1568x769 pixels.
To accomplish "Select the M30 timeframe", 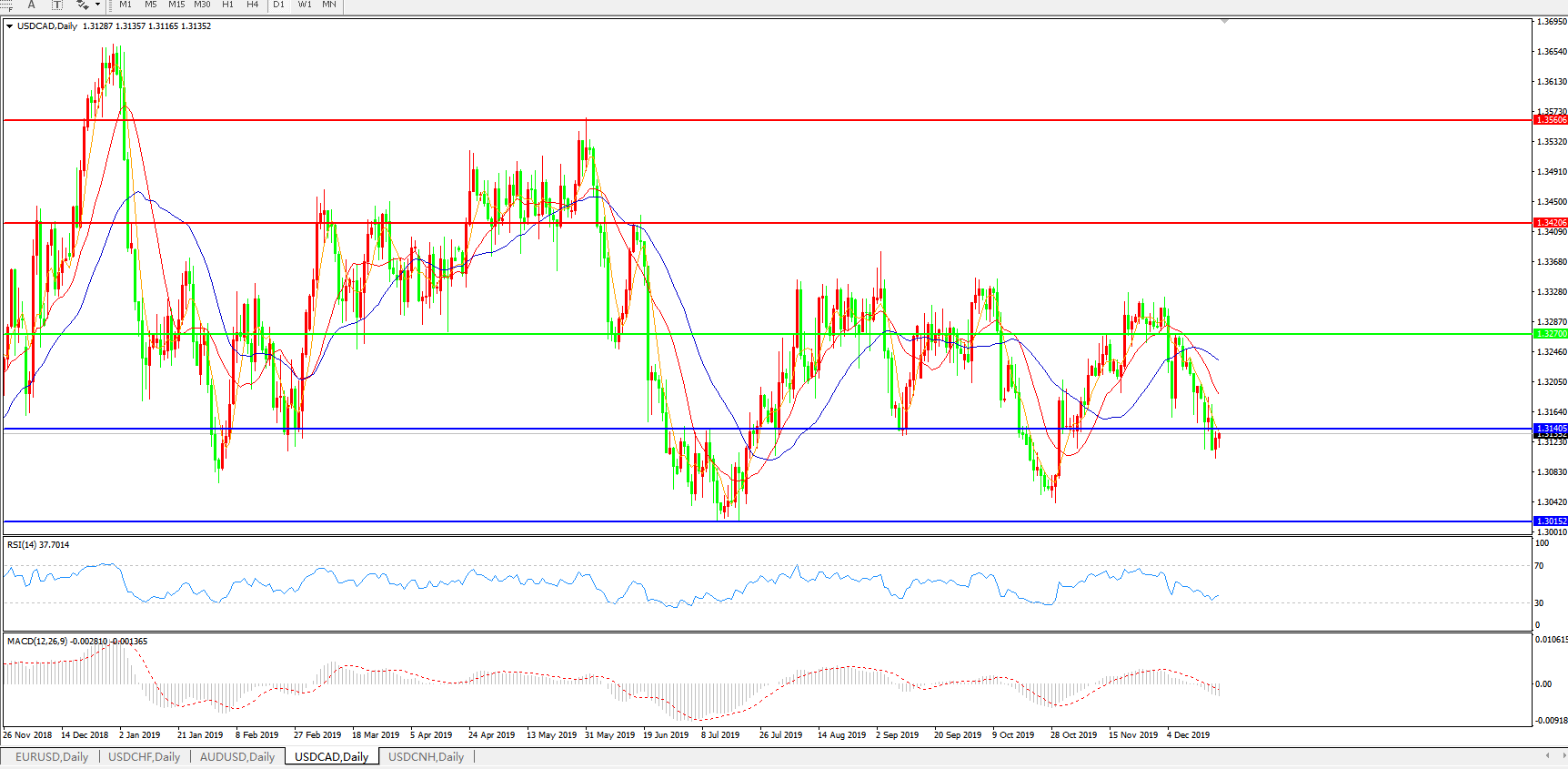I will point(202,5).
